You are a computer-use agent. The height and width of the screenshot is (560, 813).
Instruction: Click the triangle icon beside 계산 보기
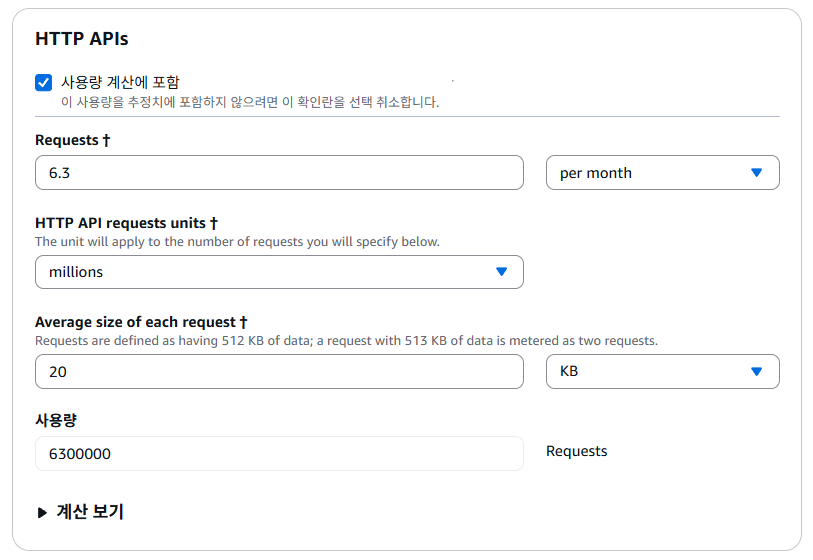(42, 512)
